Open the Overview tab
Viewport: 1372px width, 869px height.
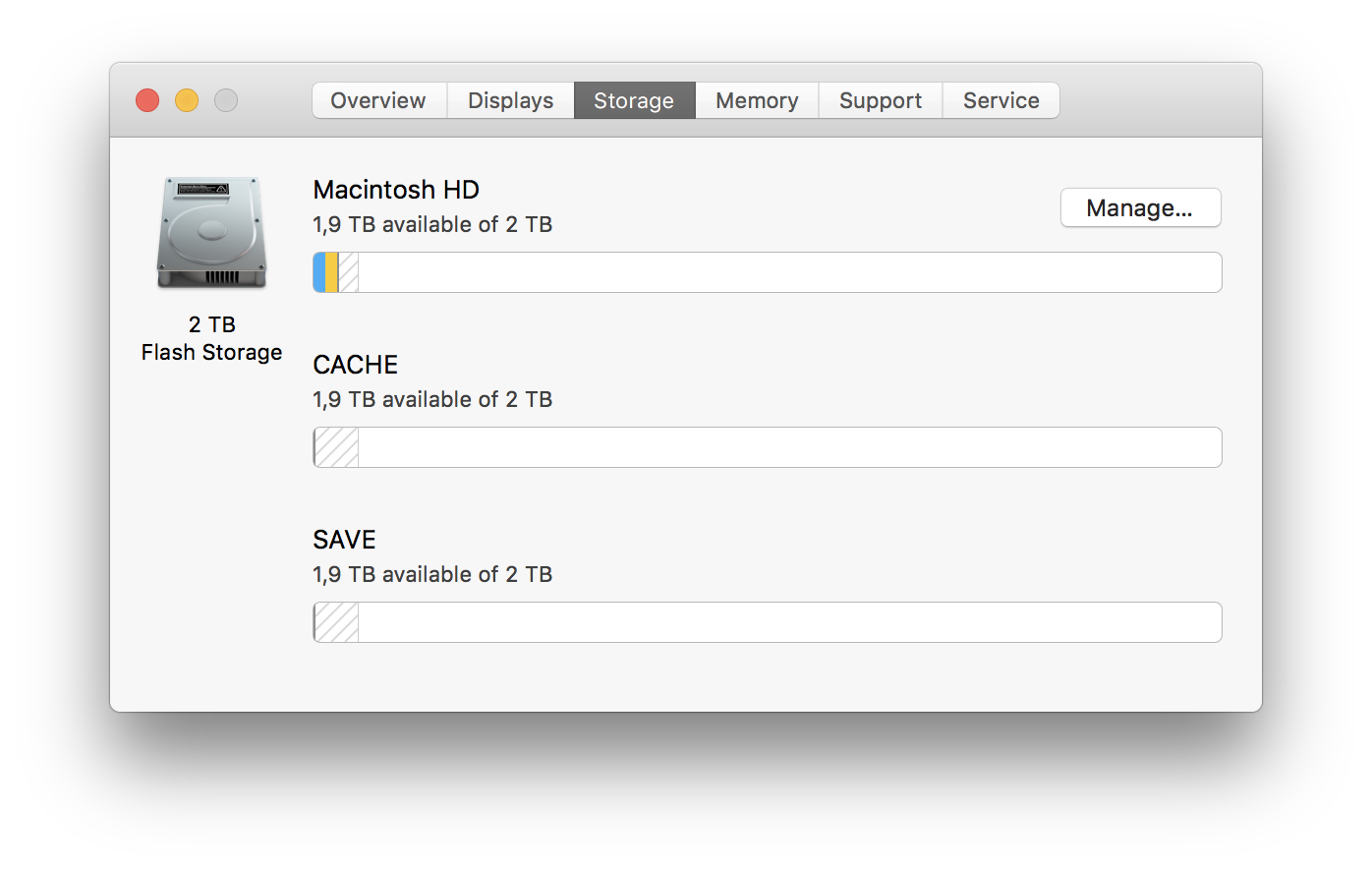point(379,100)
